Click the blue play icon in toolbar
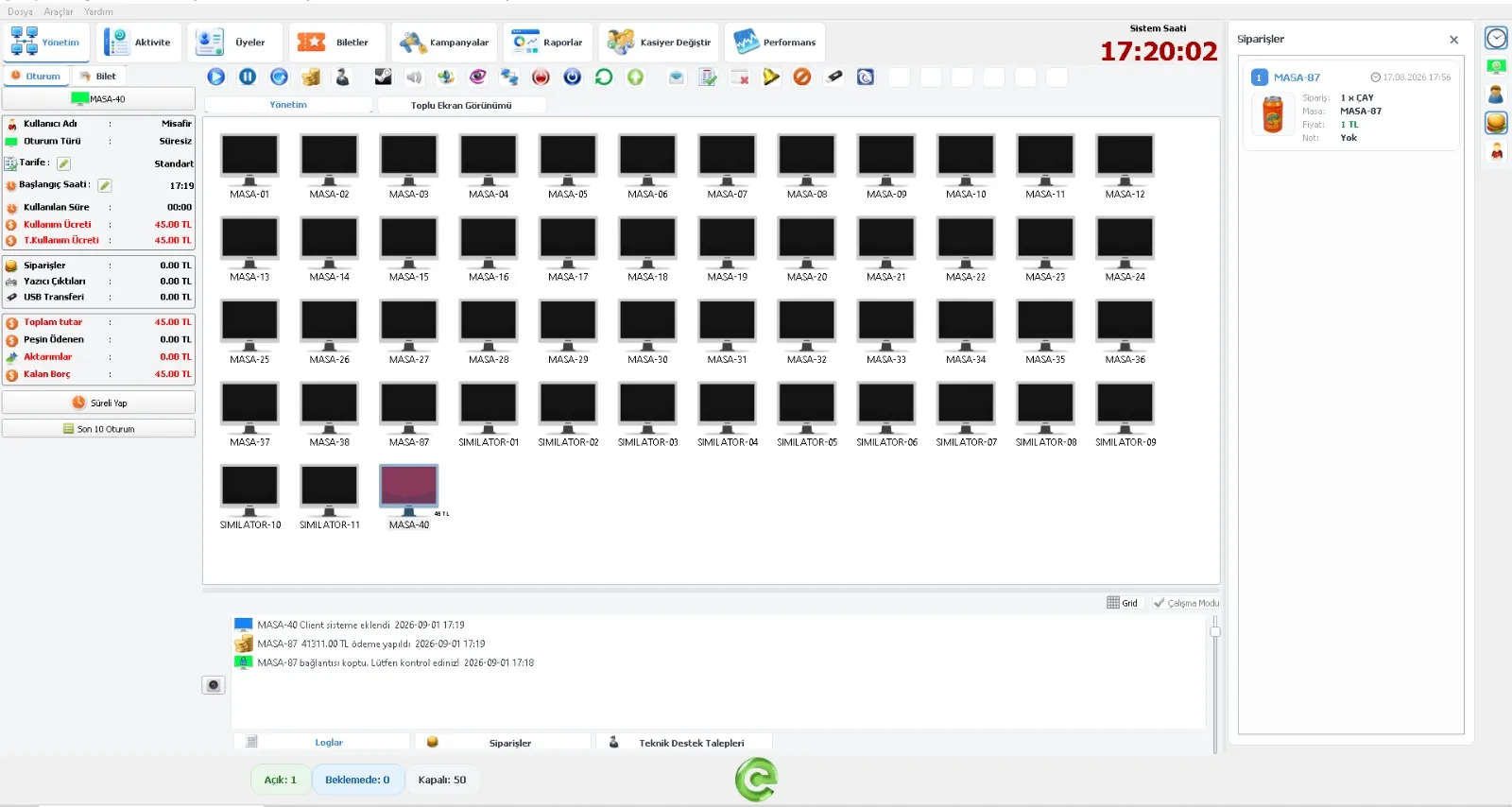The height and width of the screenshot is (807, 1512). tap(216, 77)
